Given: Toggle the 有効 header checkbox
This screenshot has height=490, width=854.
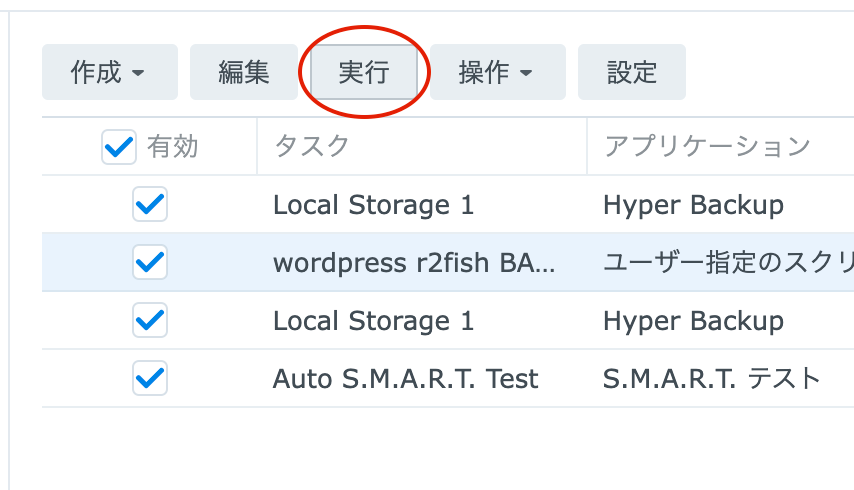Looking at the screenshot, I should 119,147.
